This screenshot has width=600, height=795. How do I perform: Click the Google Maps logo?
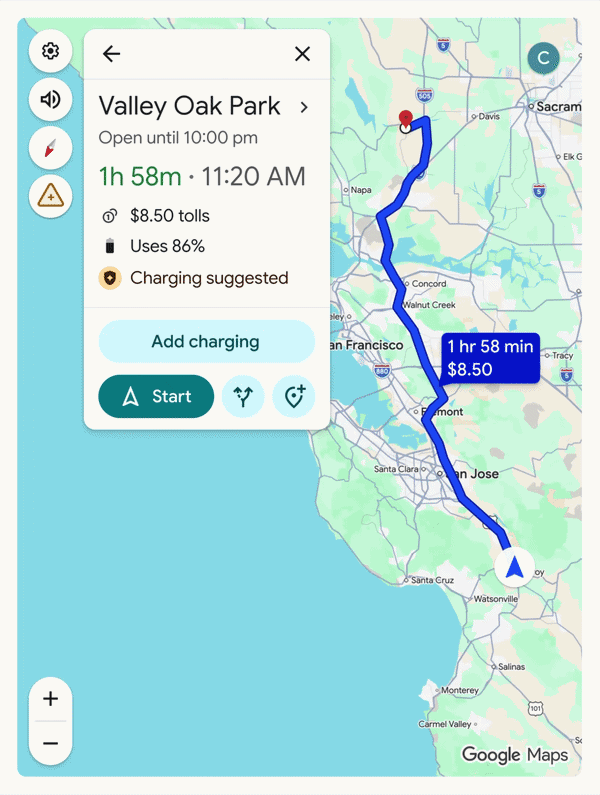[514, 755]
